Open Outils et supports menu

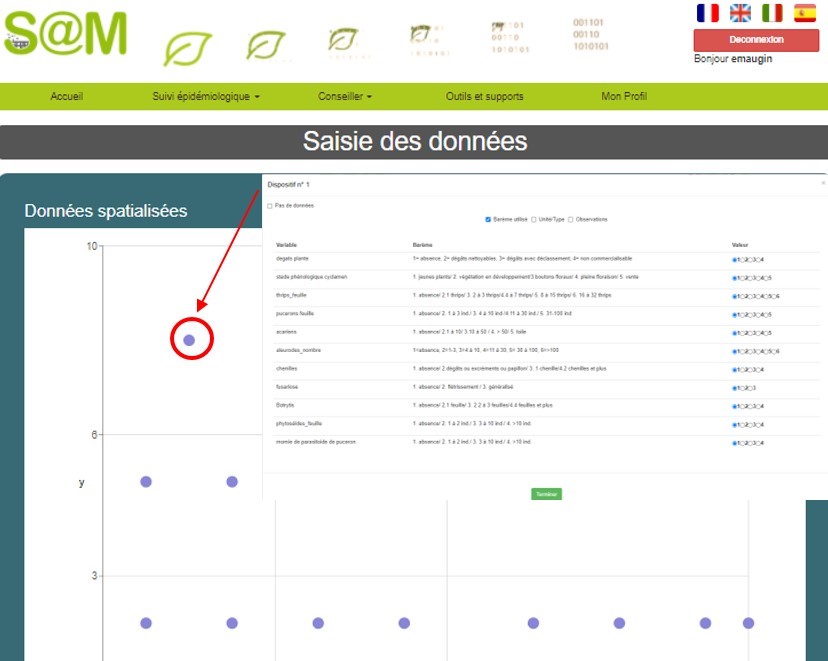tap(486, 96)
